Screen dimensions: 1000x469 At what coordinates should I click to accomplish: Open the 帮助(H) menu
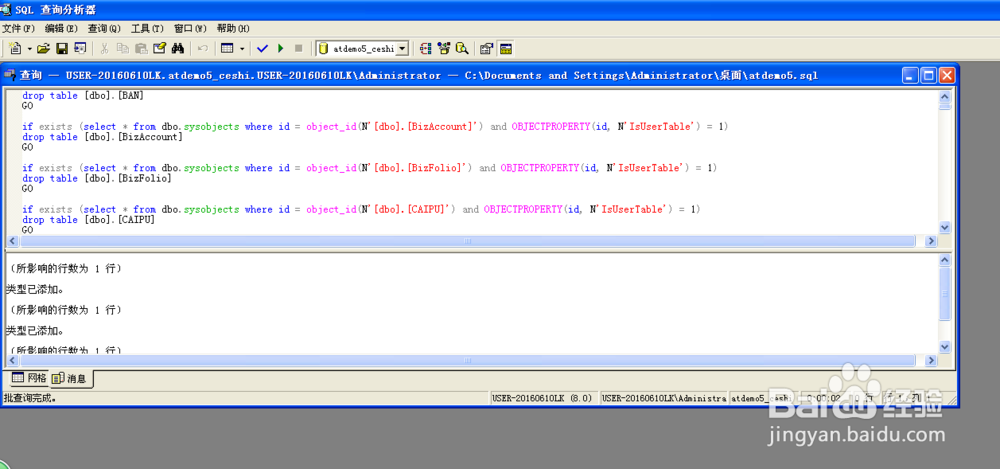pyautogui.click(x=233, y=29)
